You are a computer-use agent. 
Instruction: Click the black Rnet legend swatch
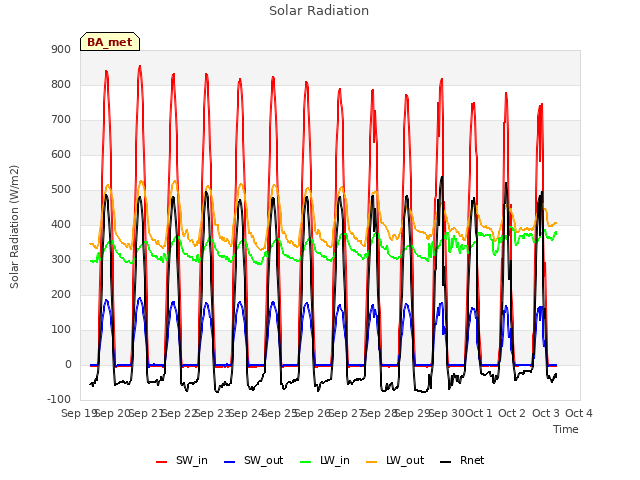pyautogui.click(x=445, y=462)
